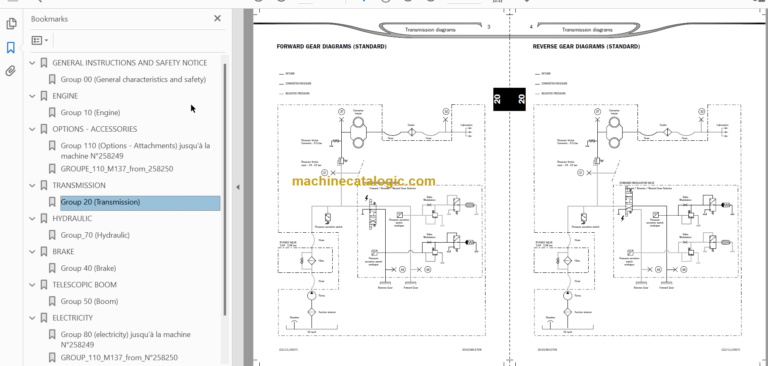768x366 pixels.
Task: Click bookmark icon beside HYDRAULIC heading
Action: pos(44,219)
